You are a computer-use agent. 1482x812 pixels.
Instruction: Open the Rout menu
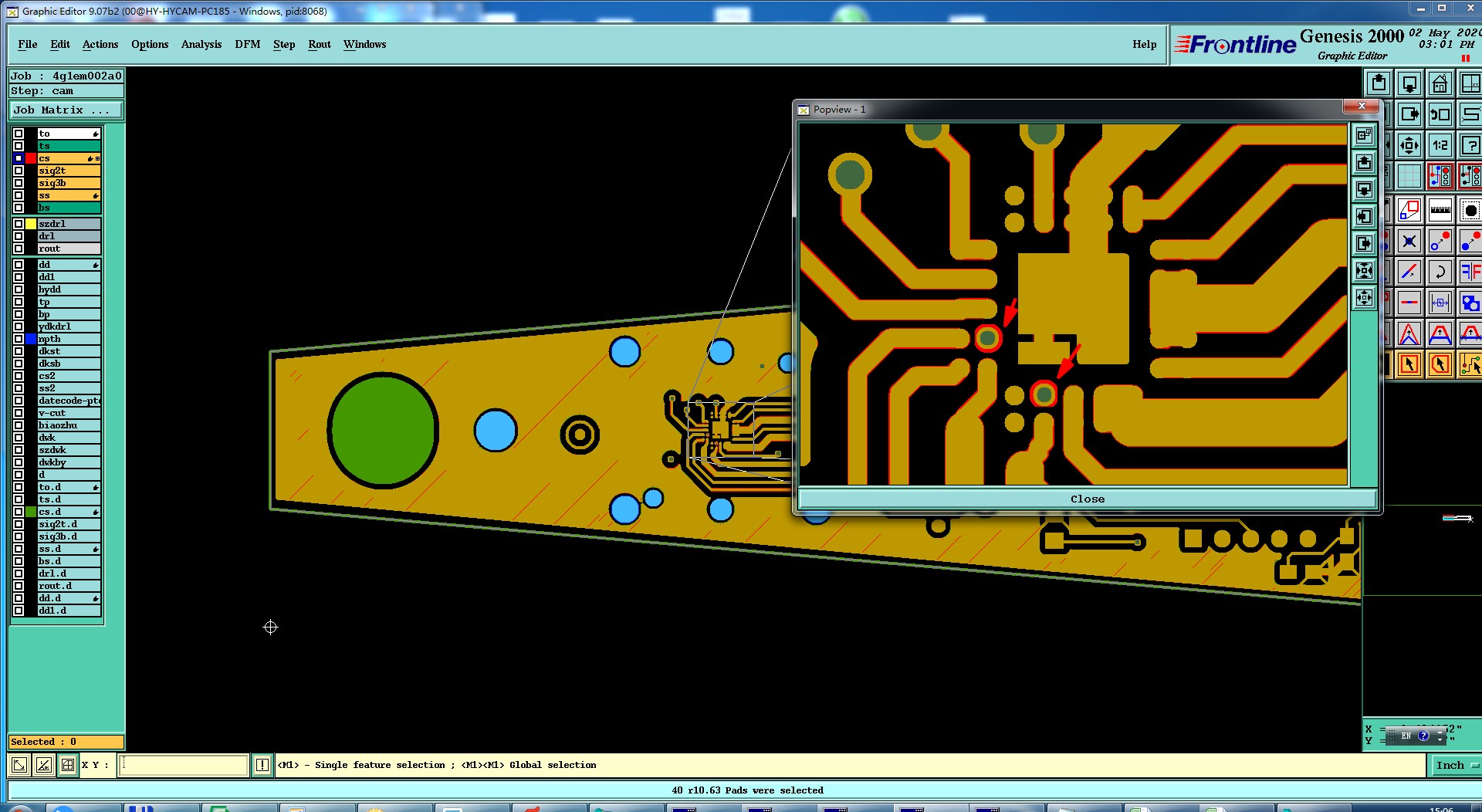(320, 44)
